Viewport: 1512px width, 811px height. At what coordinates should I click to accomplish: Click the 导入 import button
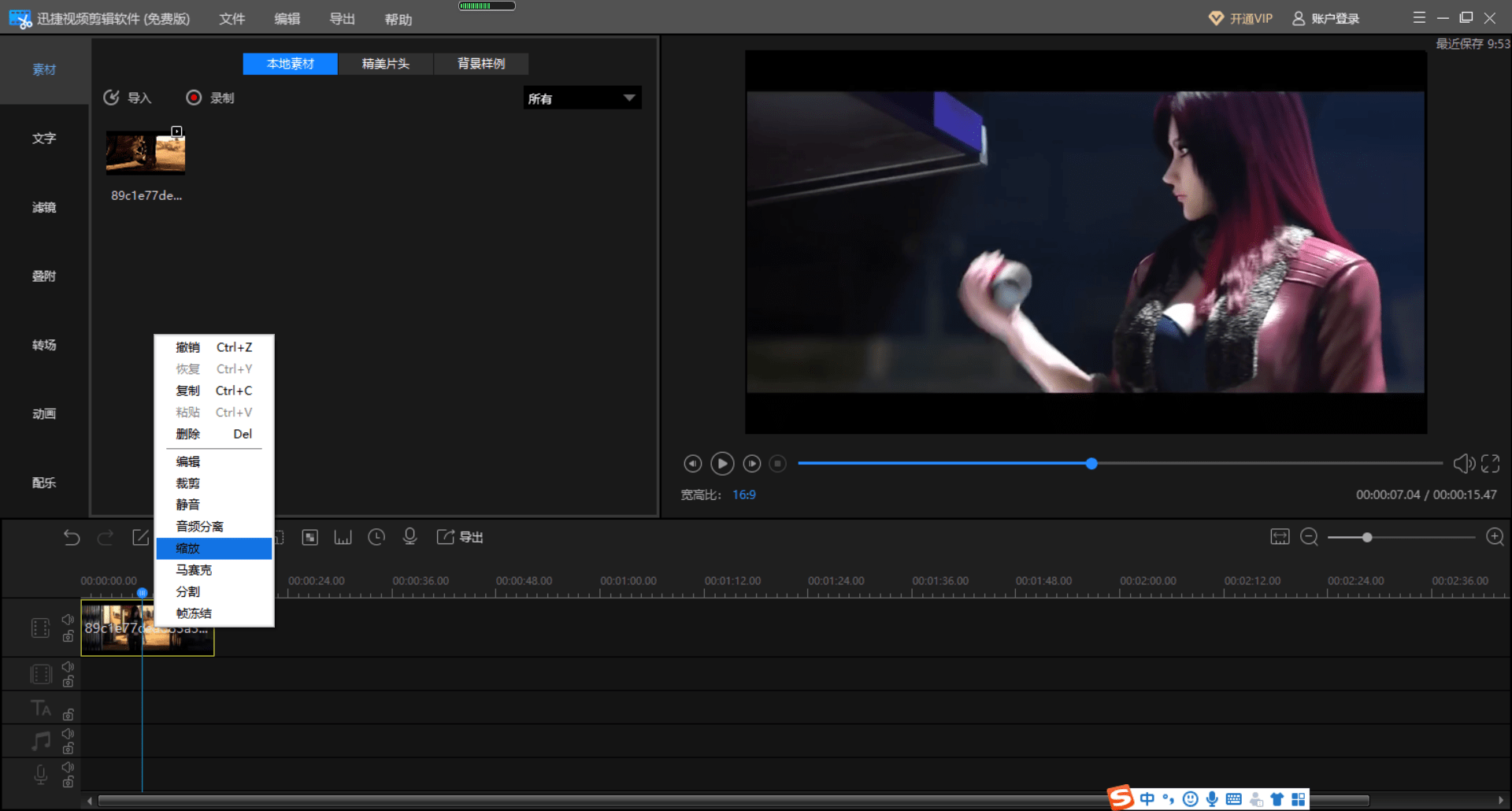pos(128,98)
